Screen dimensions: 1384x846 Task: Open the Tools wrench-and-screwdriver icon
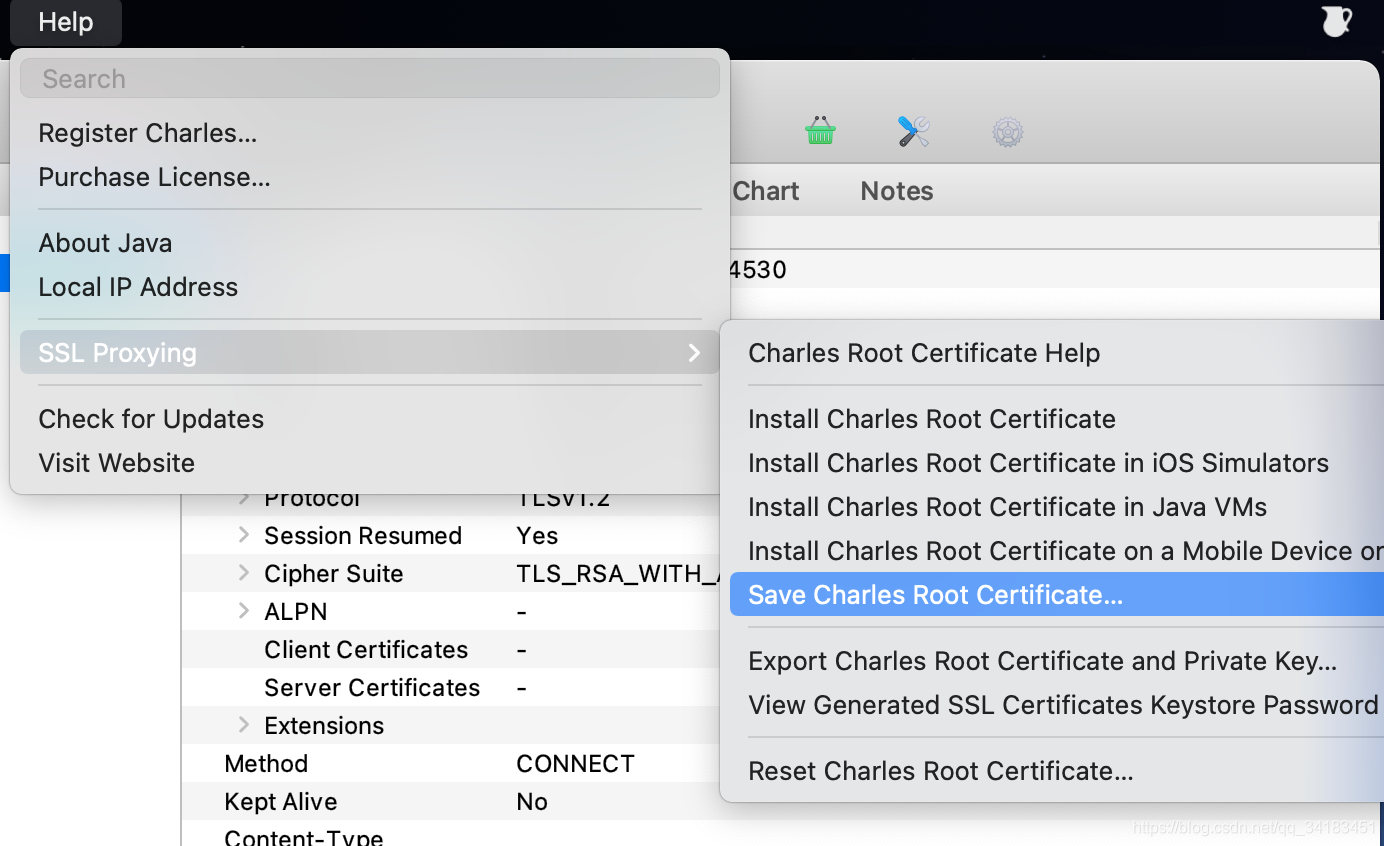point(913,131)
